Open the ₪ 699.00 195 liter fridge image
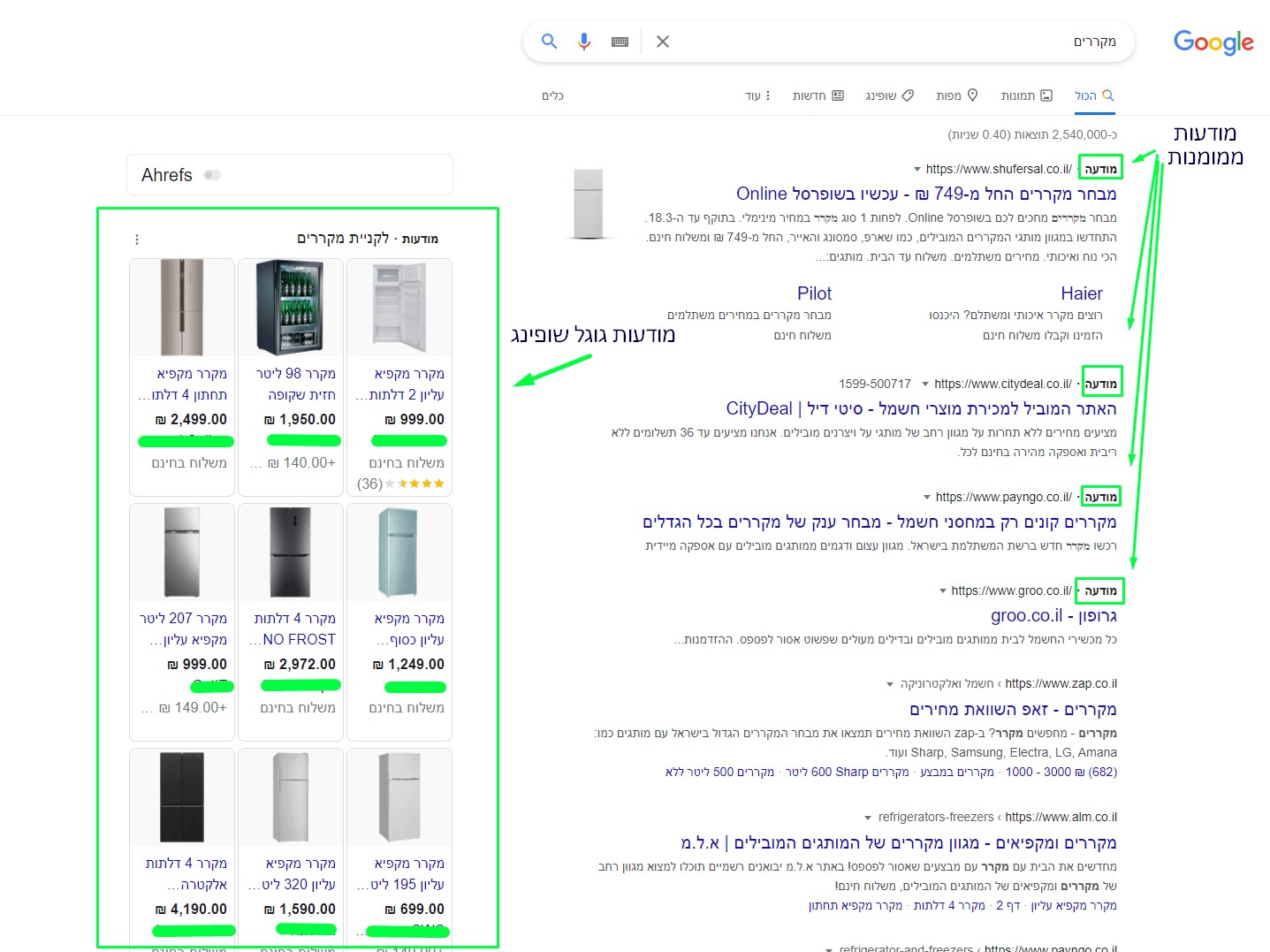1270x952 pixels. 399,797
